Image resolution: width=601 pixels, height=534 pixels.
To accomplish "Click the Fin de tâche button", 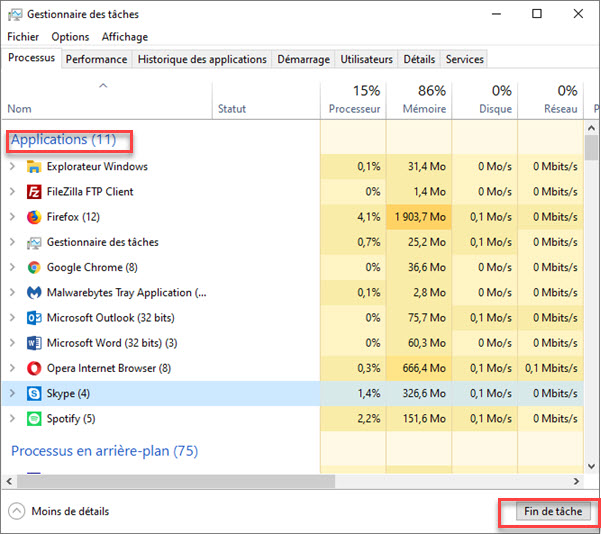I will pos(553,511).
